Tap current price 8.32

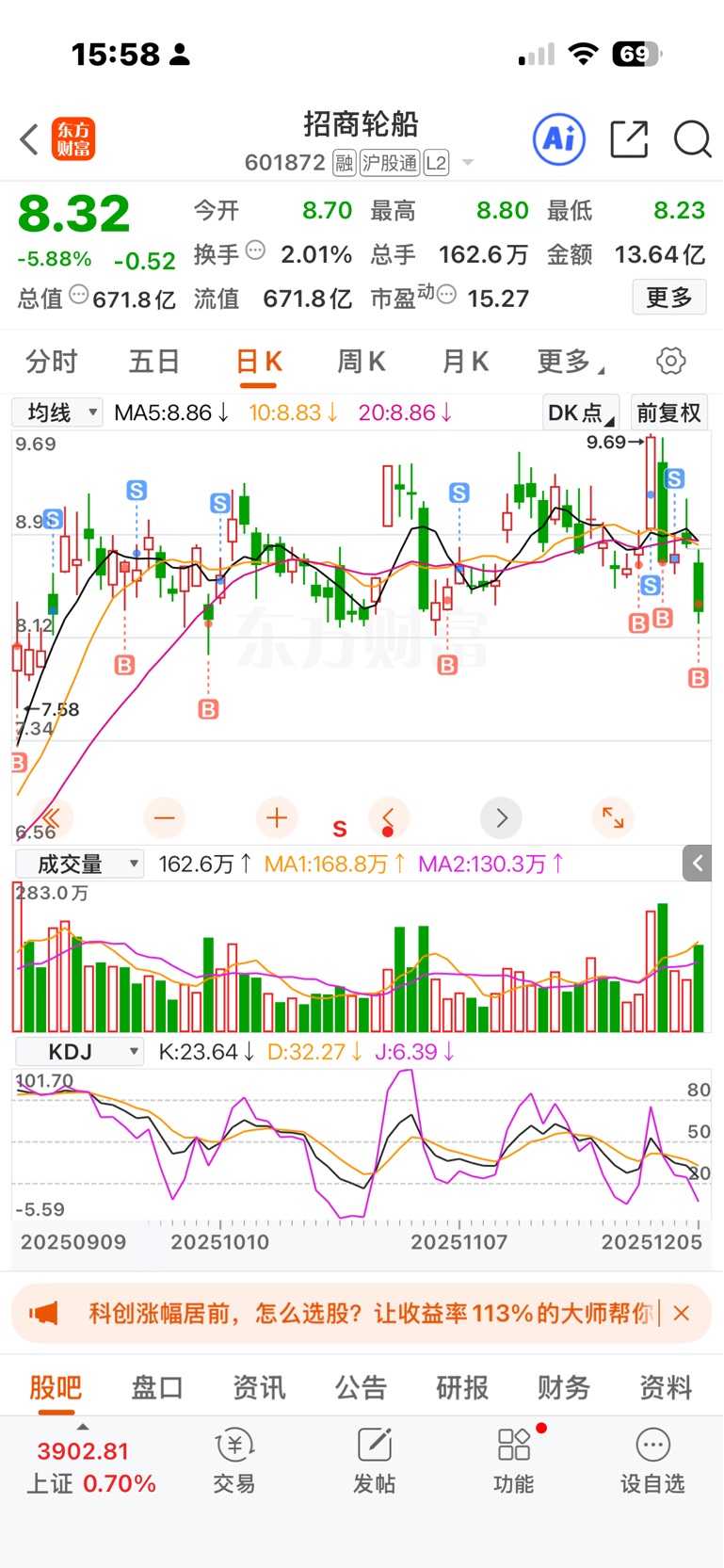(x=74, y=214)
